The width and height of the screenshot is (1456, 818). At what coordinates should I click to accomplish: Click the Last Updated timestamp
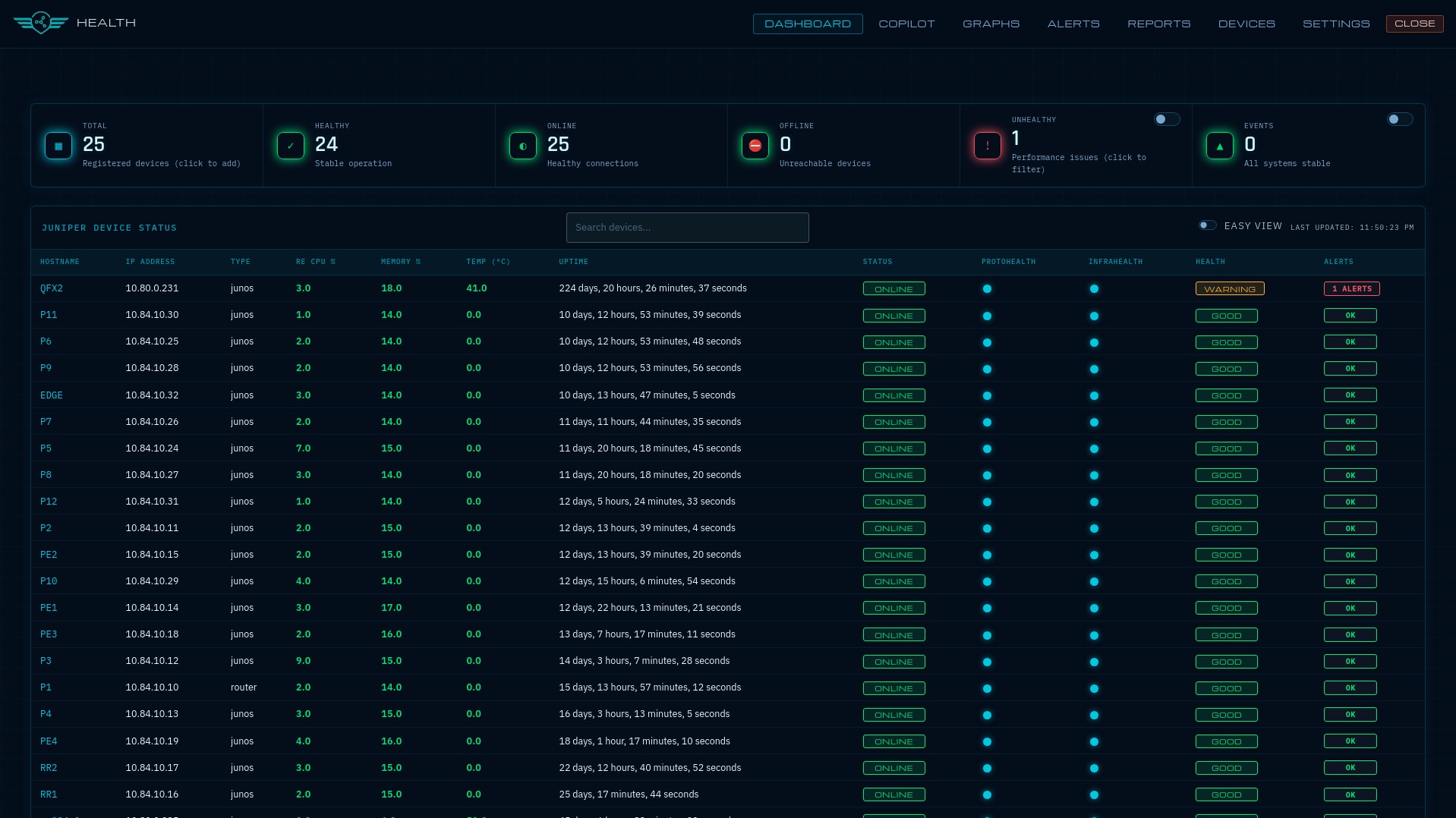[1352, 228]
